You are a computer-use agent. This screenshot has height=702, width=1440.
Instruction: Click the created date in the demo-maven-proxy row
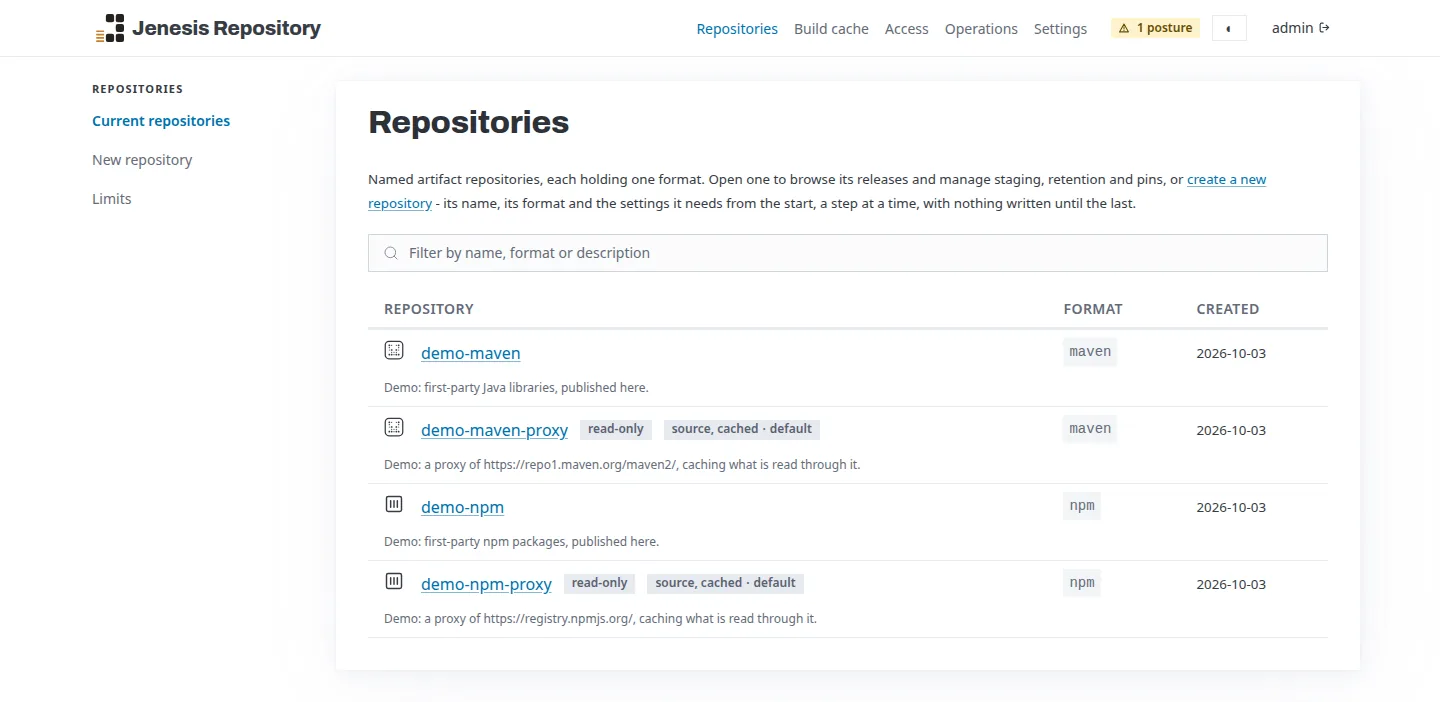pos(1231,430)
